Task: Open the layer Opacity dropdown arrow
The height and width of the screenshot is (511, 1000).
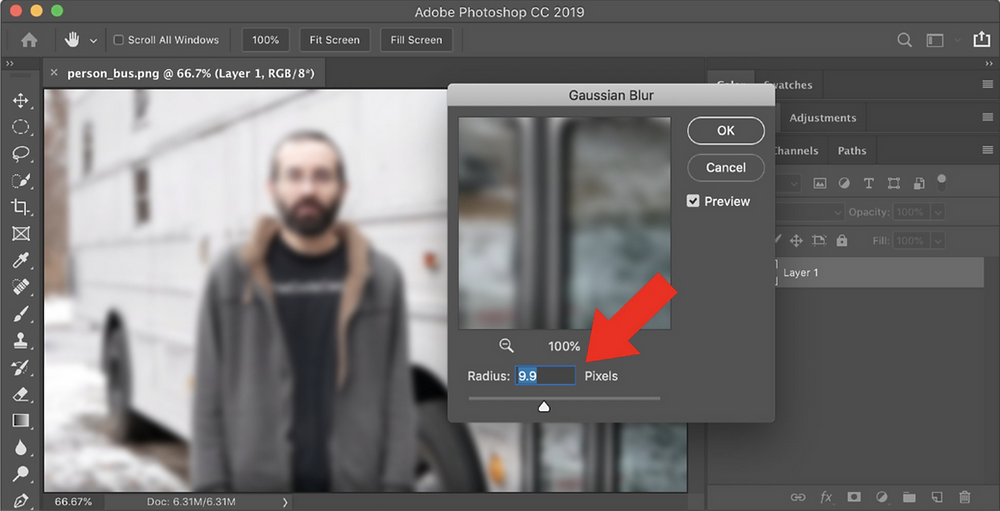Action: point(937,213)
